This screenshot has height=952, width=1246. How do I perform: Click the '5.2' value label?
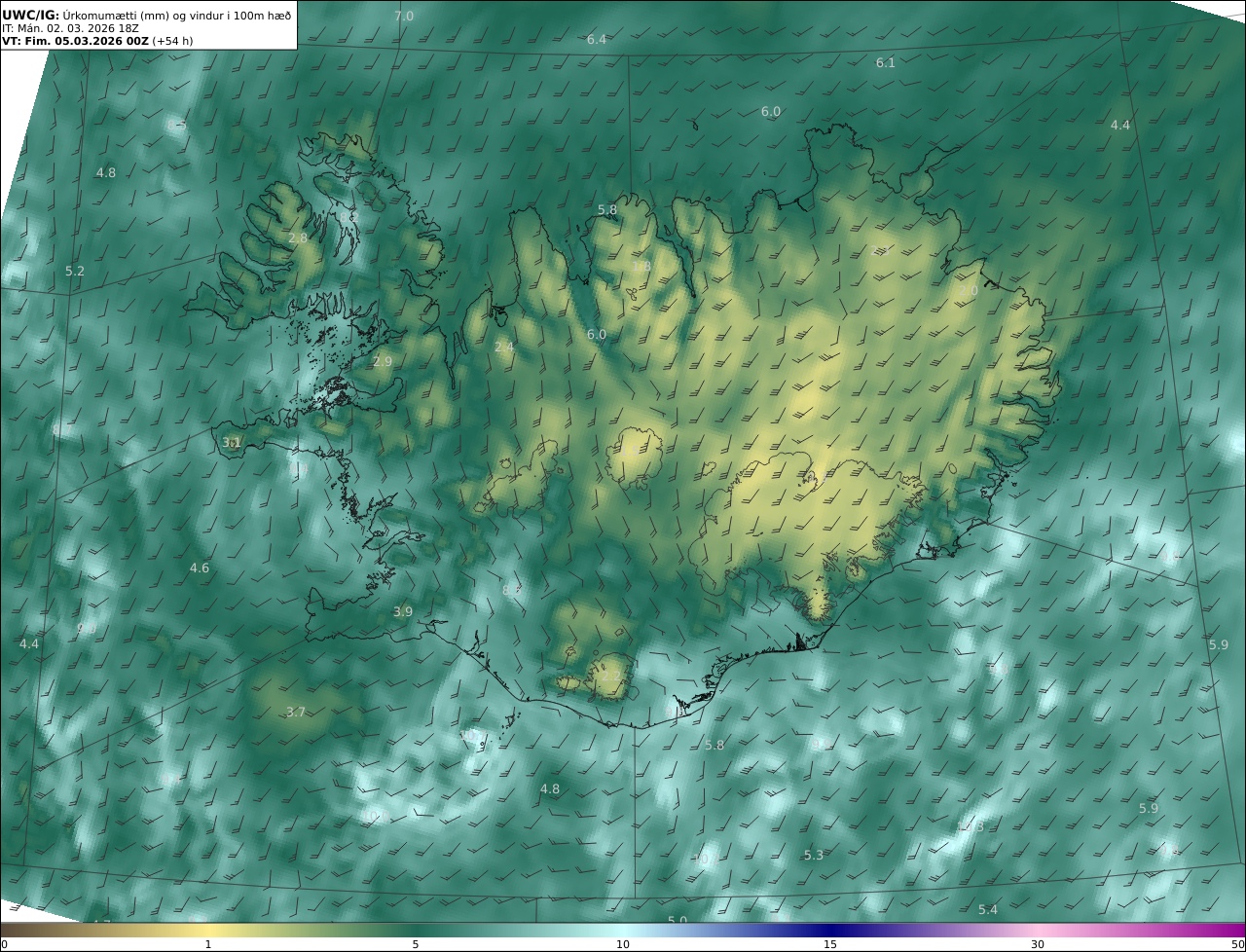coord(75,271)
